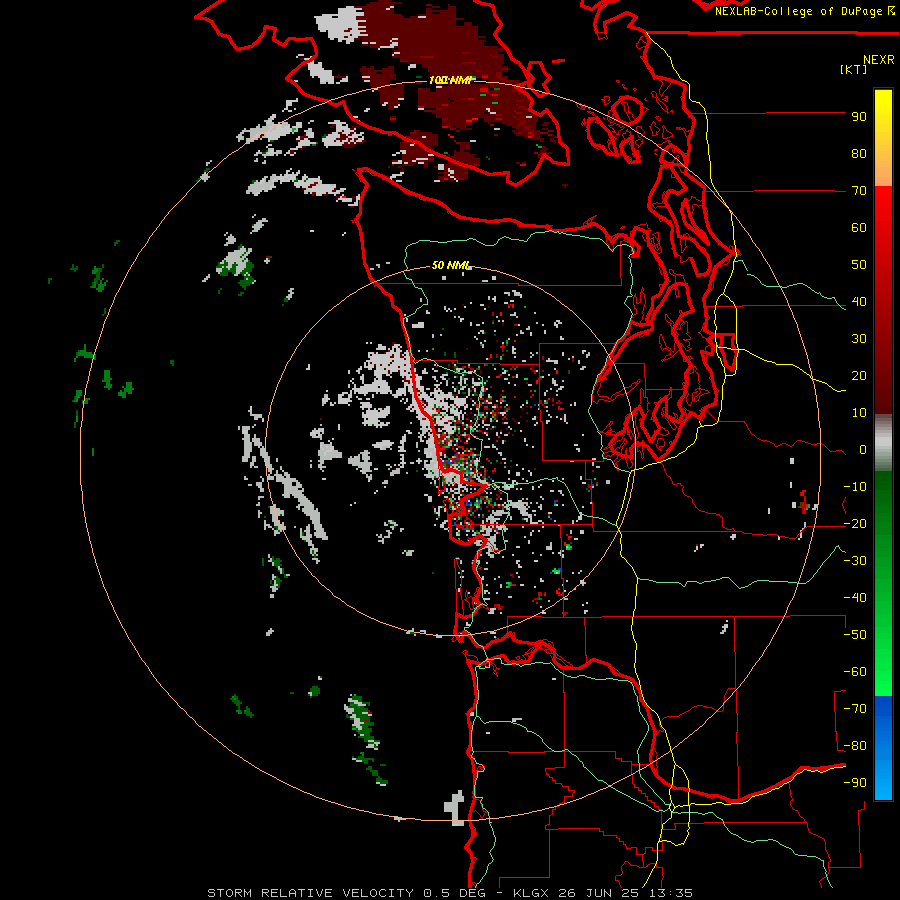The image size is (900, 900).
Task: Click the 30 value on velocity scale
Action: [x=859, y=339]
